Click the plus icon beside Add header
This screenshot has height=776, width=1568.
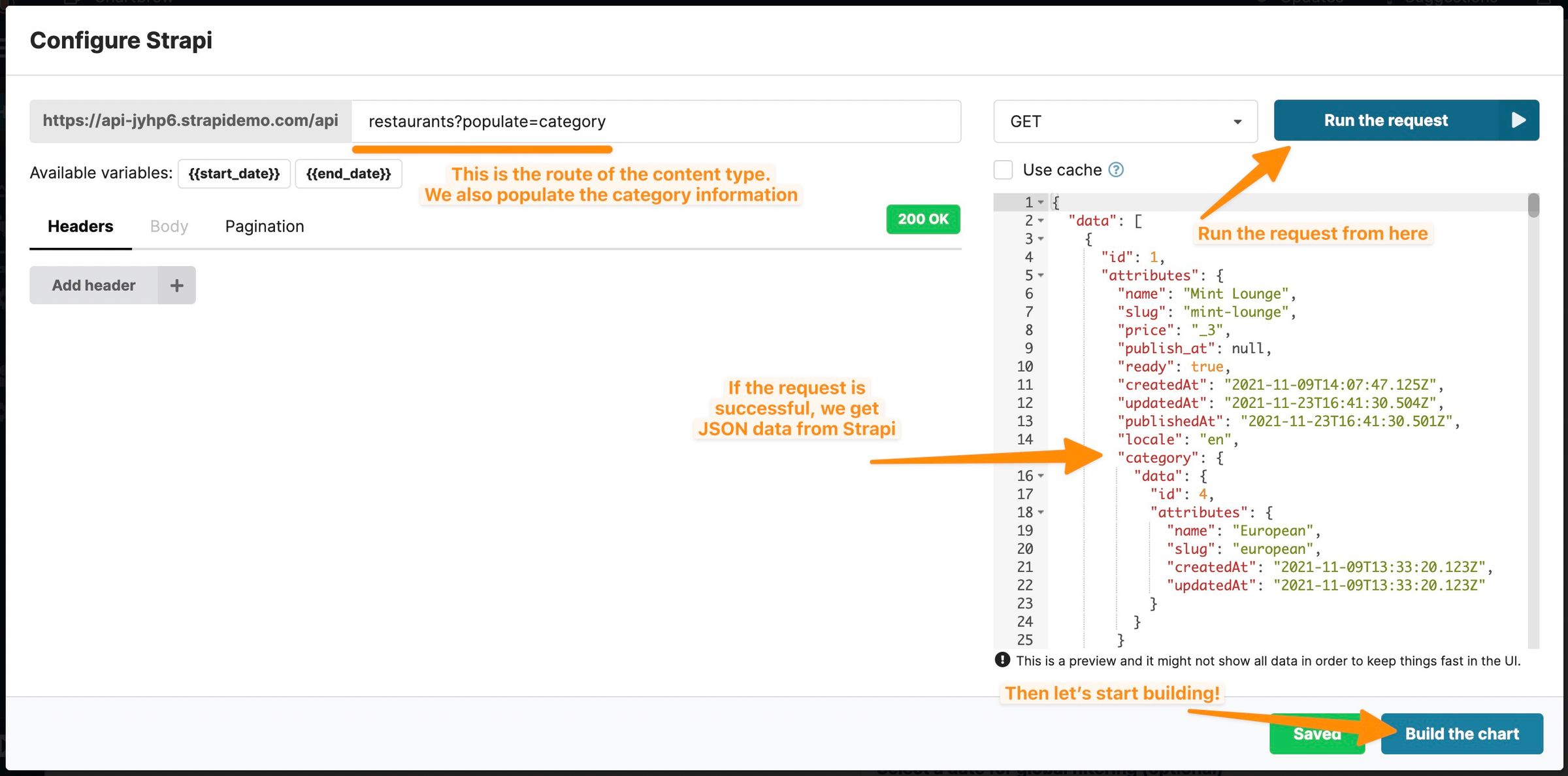click(x=176, y=284)
